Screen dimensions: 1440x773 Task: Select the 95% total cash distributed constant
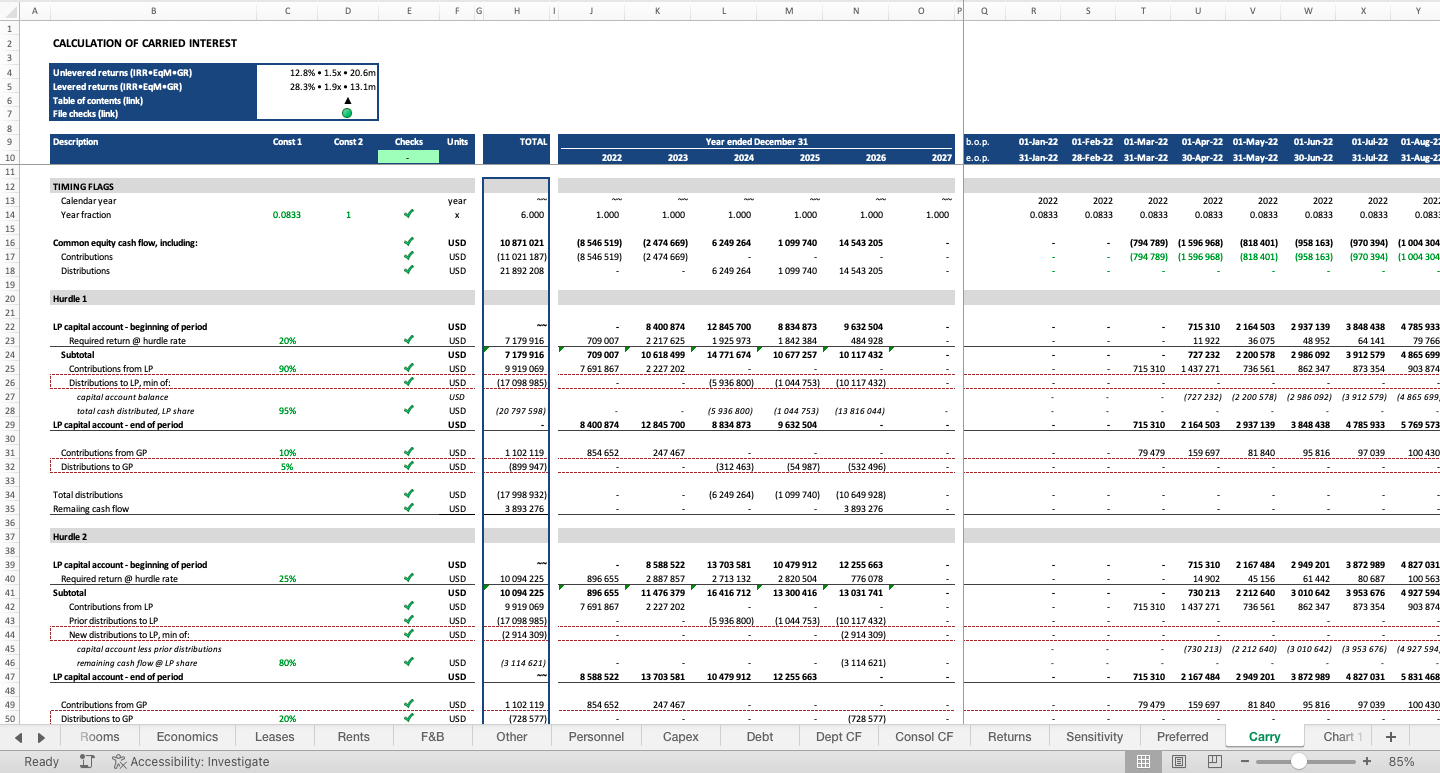pyautogui.click(x=288, y=410)
